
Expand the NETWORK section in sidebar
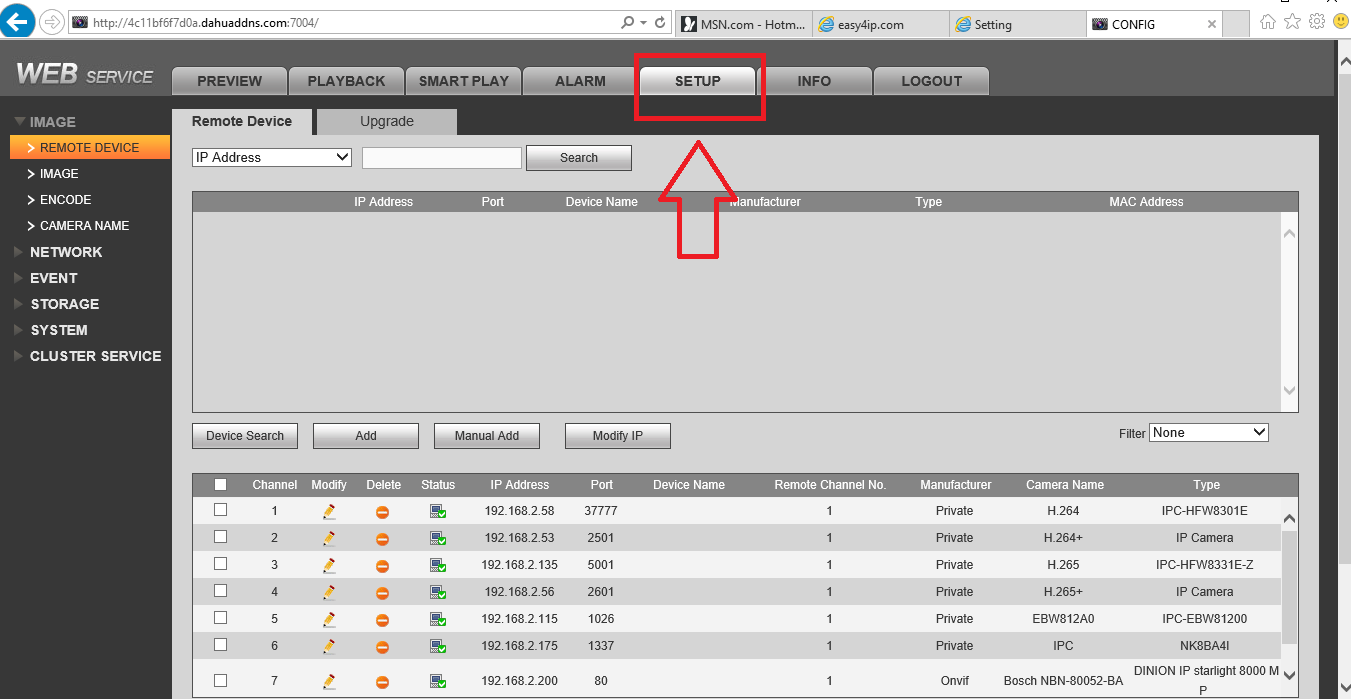[66, 252]
